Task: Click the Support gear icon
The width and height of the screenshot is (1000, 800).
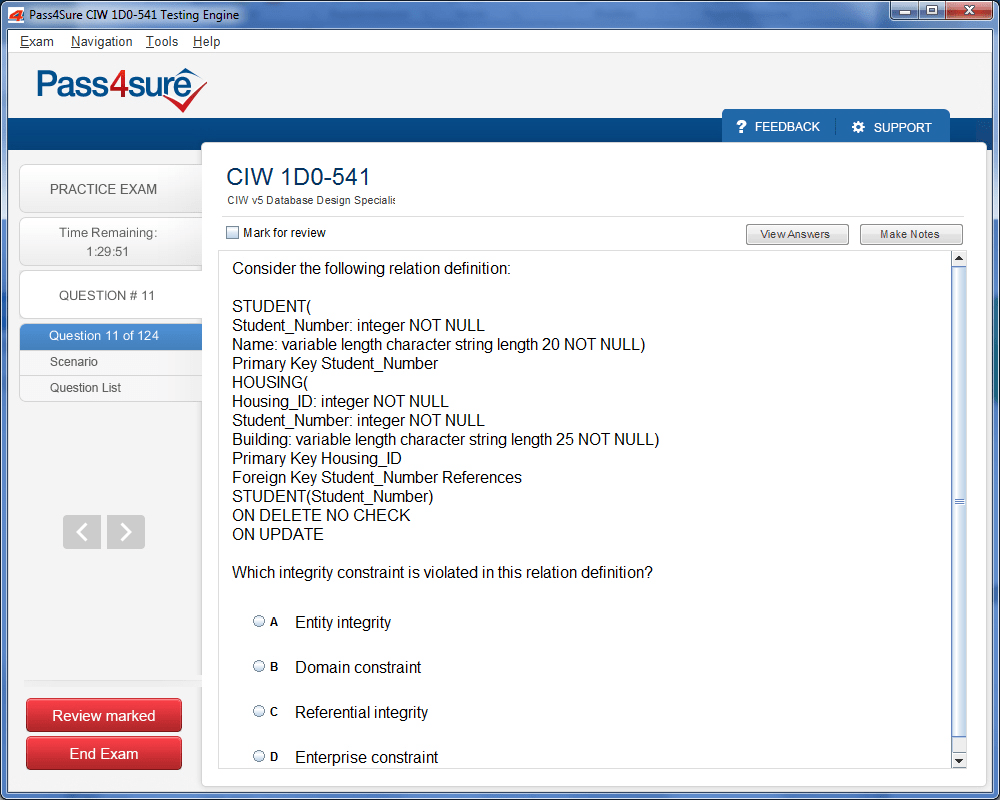Action: (858, 127)
